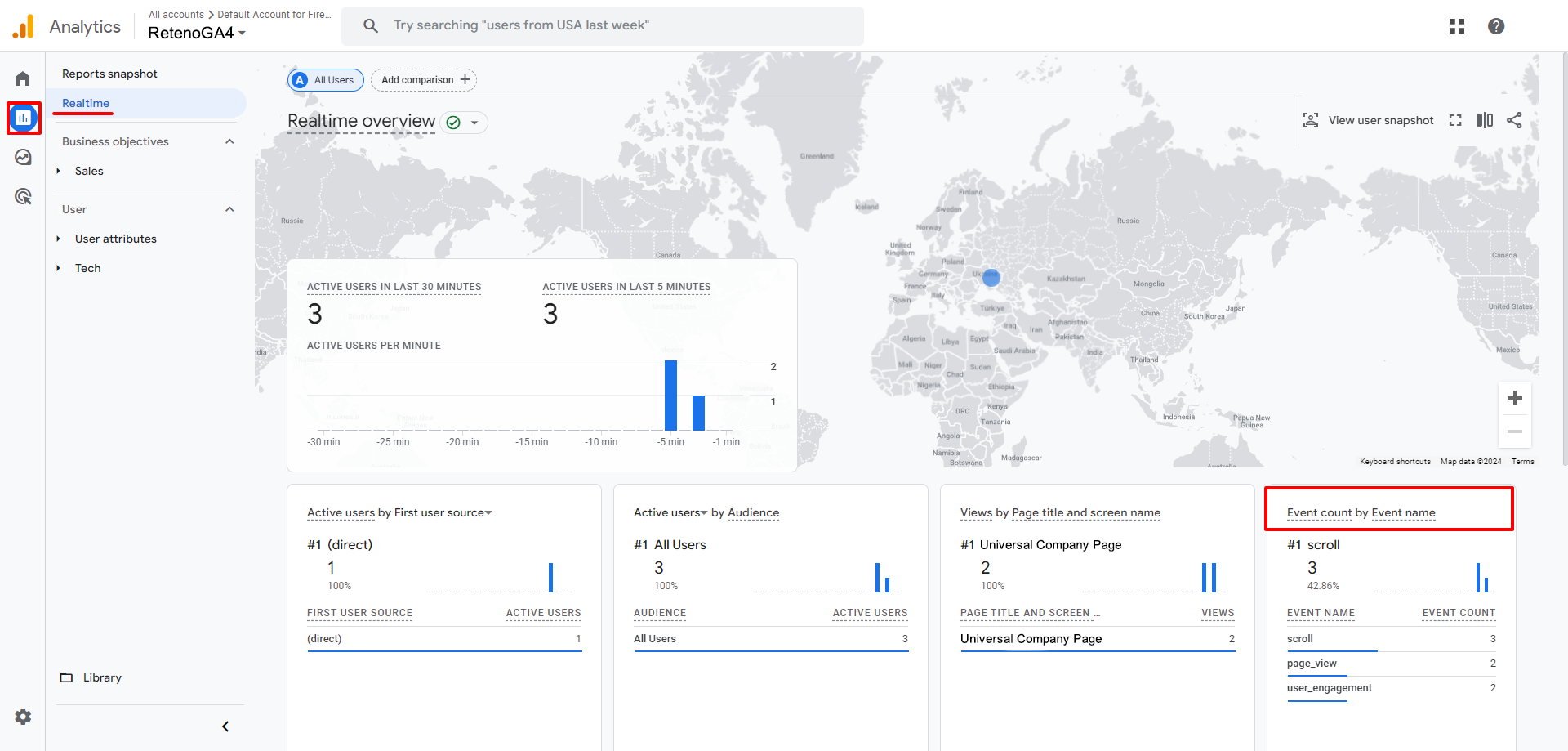
Task: Click Active users in last 5 minutes label
Action: coord(626,287)
